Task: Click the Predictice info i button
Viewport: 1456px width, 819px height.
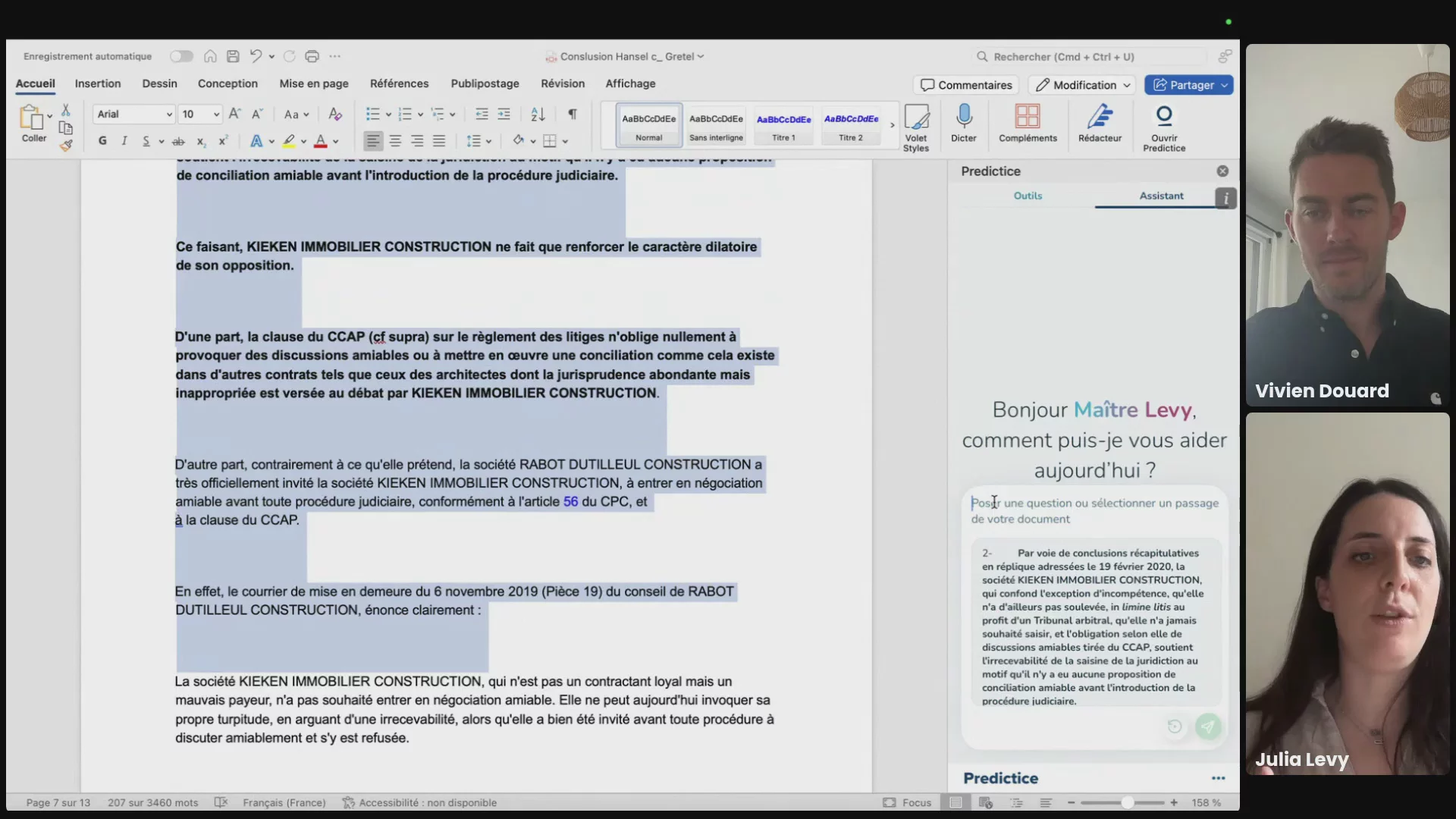Action: coord(1225,198)
